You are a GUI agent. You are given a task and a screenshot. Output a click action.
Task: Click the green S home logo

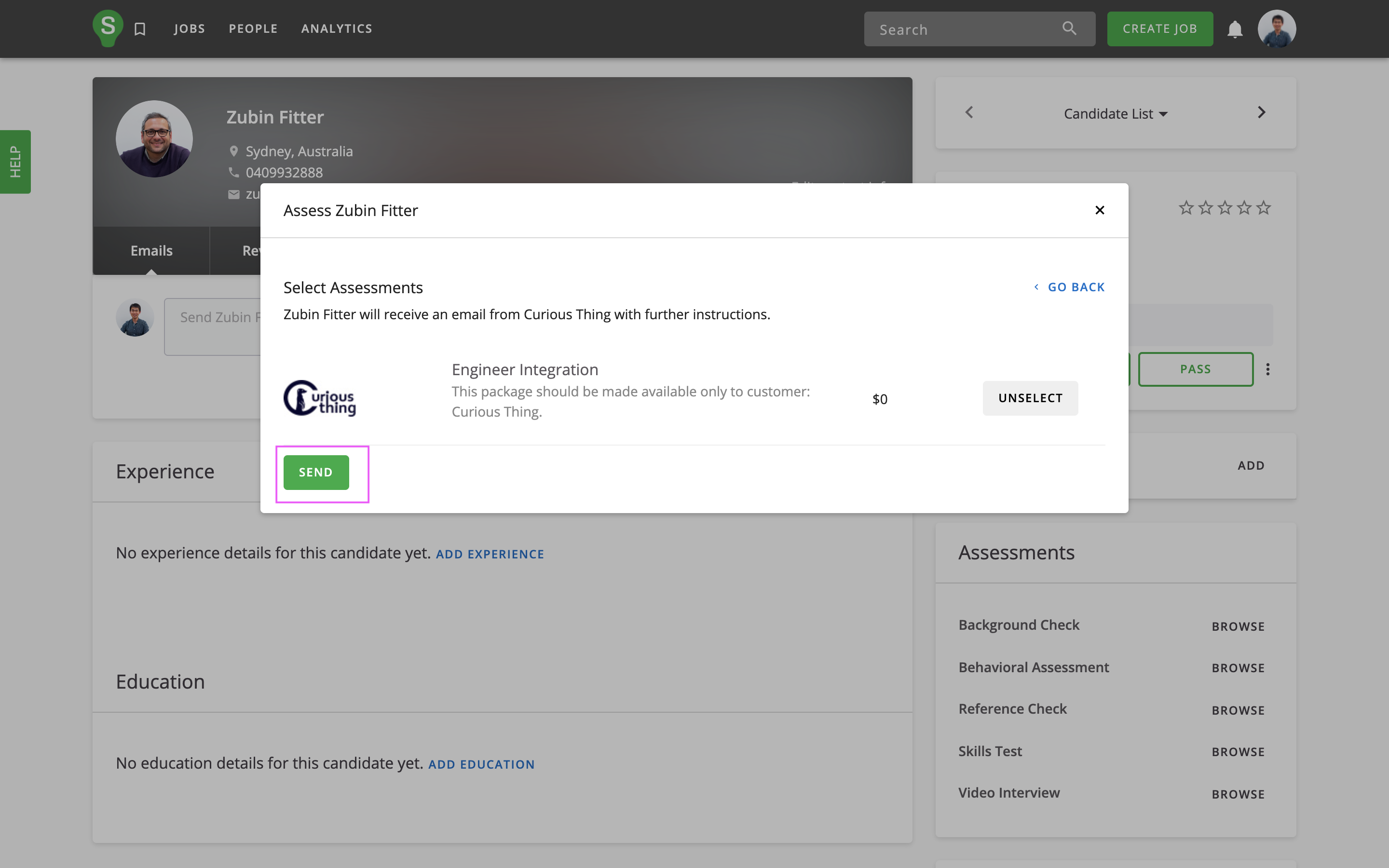(108, 27)
